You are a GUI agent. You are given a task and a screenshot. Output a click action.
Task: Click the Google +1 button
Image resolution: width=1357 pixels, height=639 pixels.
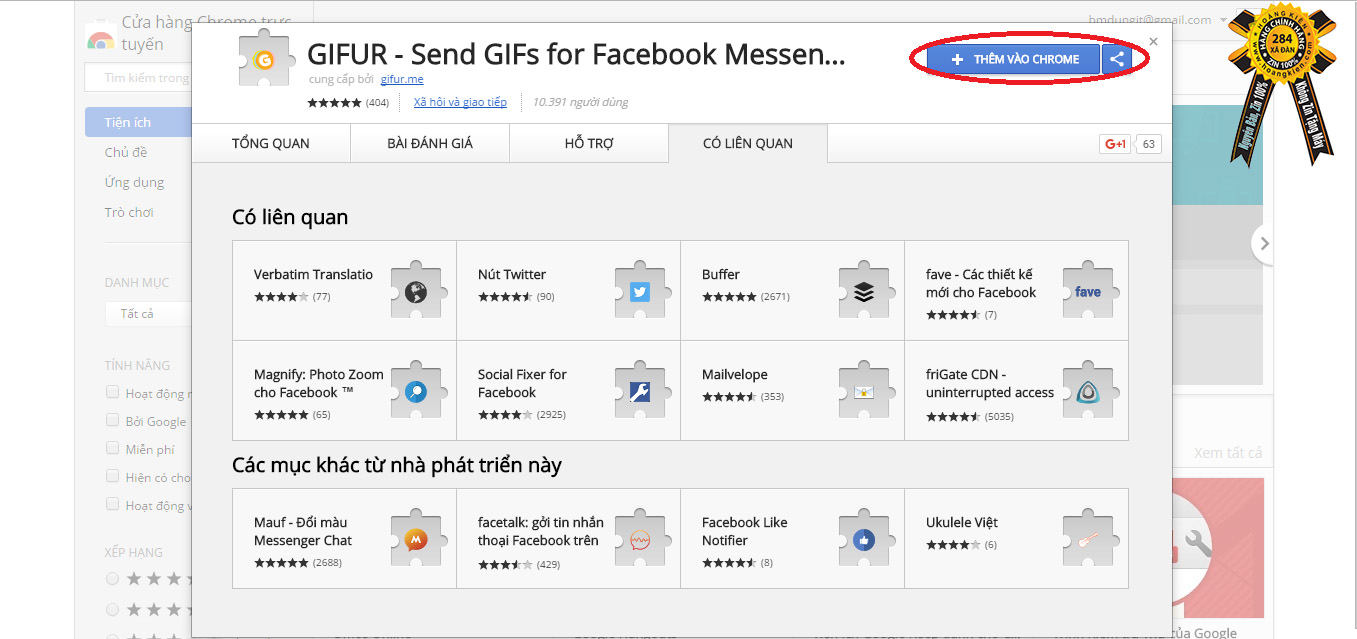tap(1115, 144)
